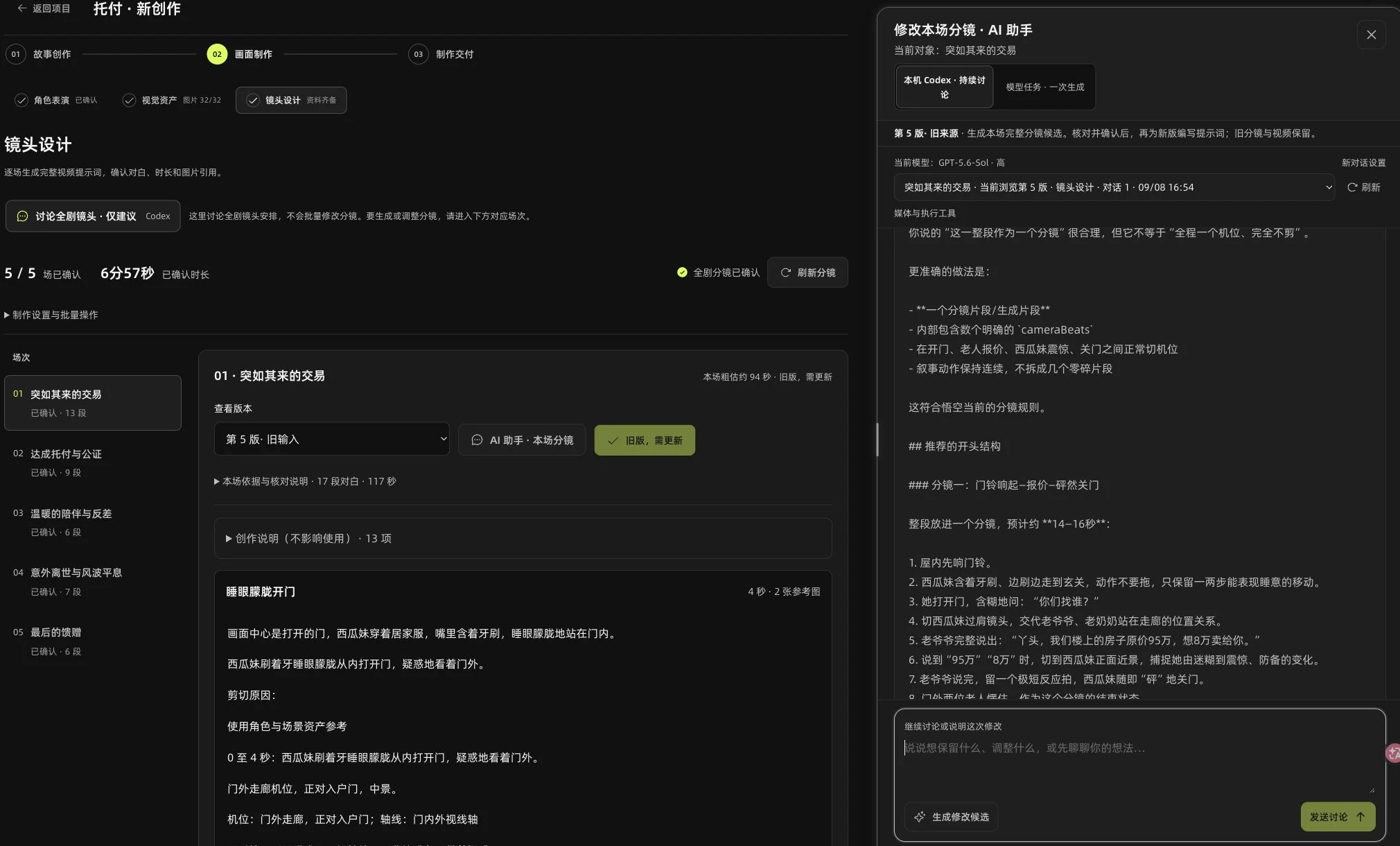Open the conversation selector dropdown 突如其来的交易
Image resolution: width=1400 pixels, height=846 pixels.
click(1114, 187)
